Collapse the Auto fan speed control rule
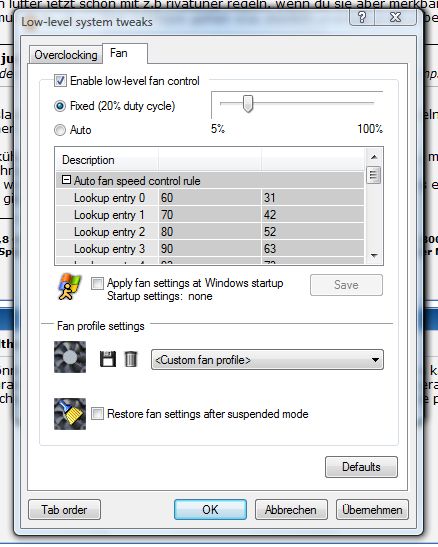 coord(66,180)
